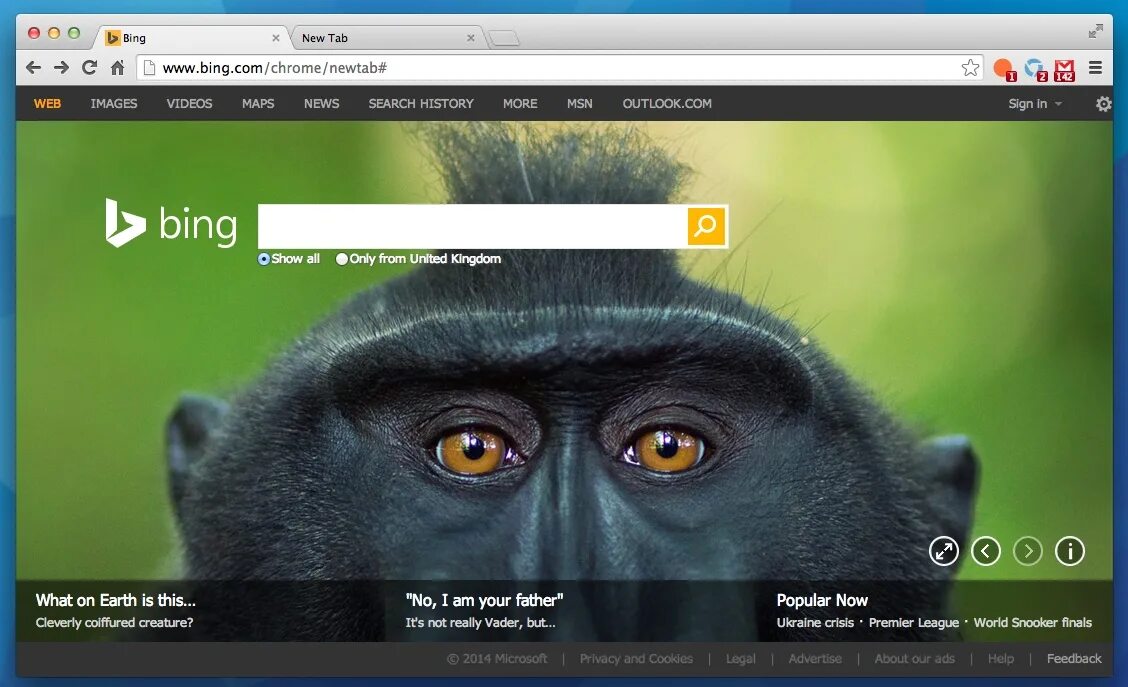Expand the Sign in dropdown
1128x687 pixels.
[1035, 104]
